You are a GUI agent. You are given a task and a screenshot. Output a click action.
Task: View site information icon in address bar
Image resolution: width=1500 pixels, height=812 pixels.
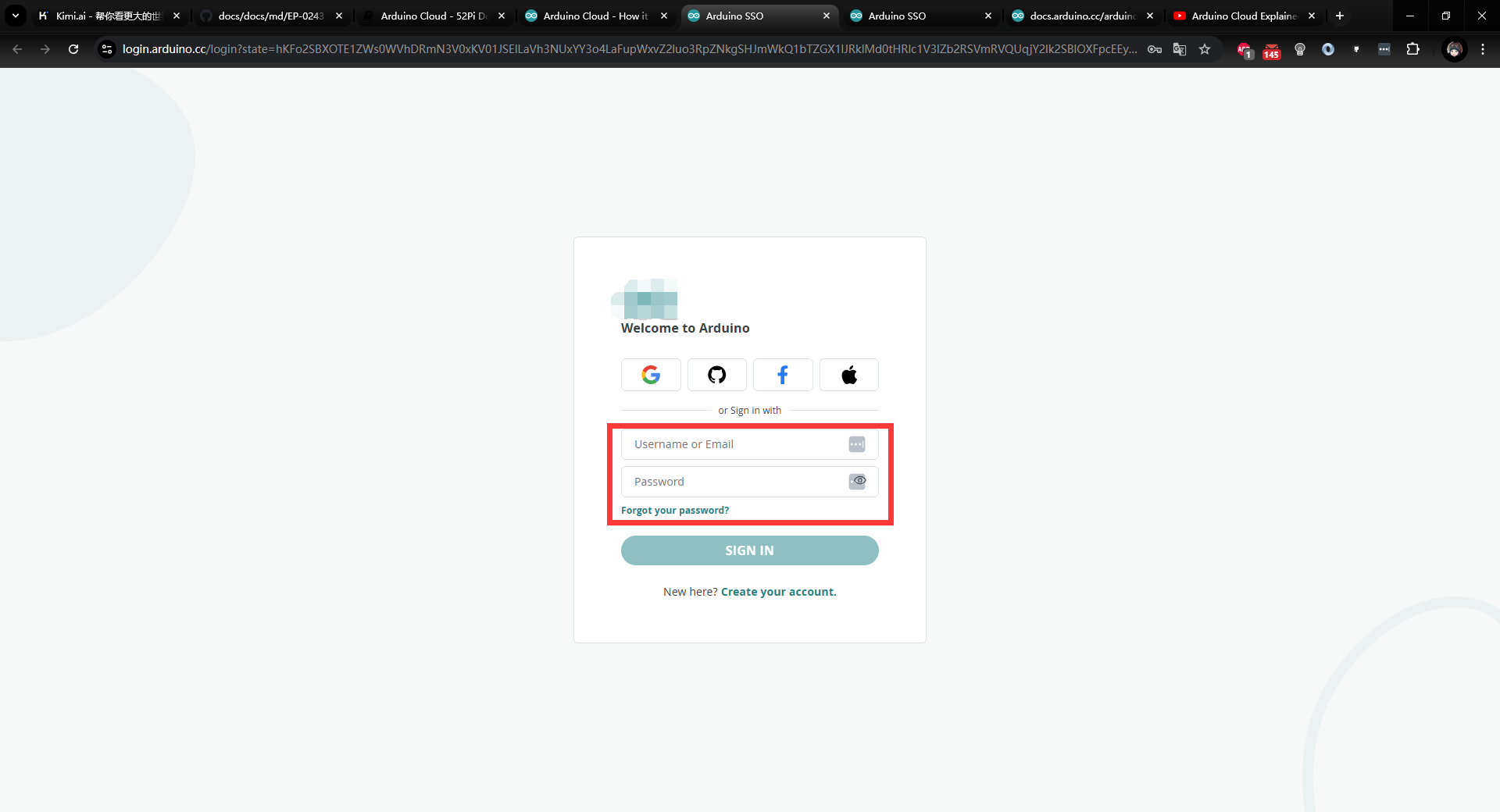107,49
